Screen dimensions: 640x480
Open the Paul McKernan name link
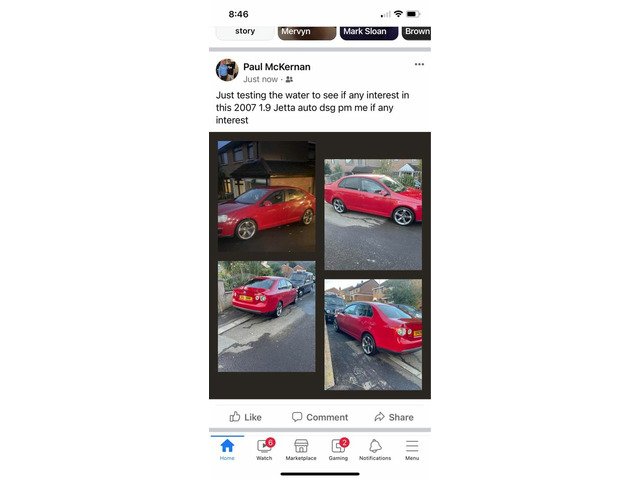point(277,67)
